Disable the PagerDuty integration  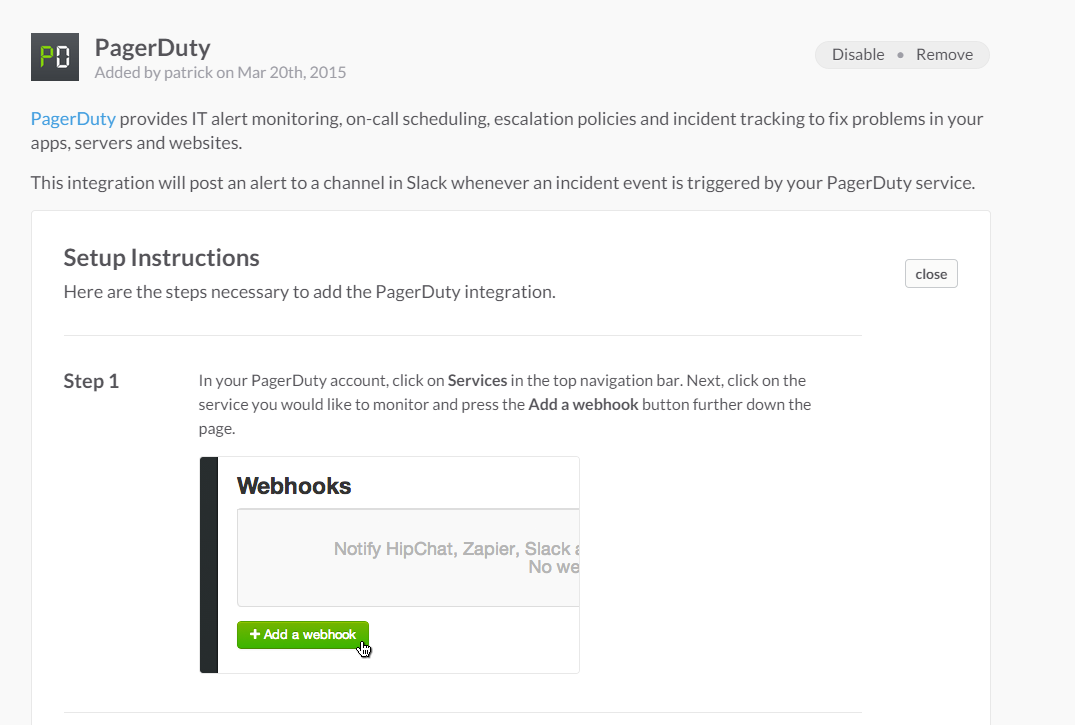(858, 55)
